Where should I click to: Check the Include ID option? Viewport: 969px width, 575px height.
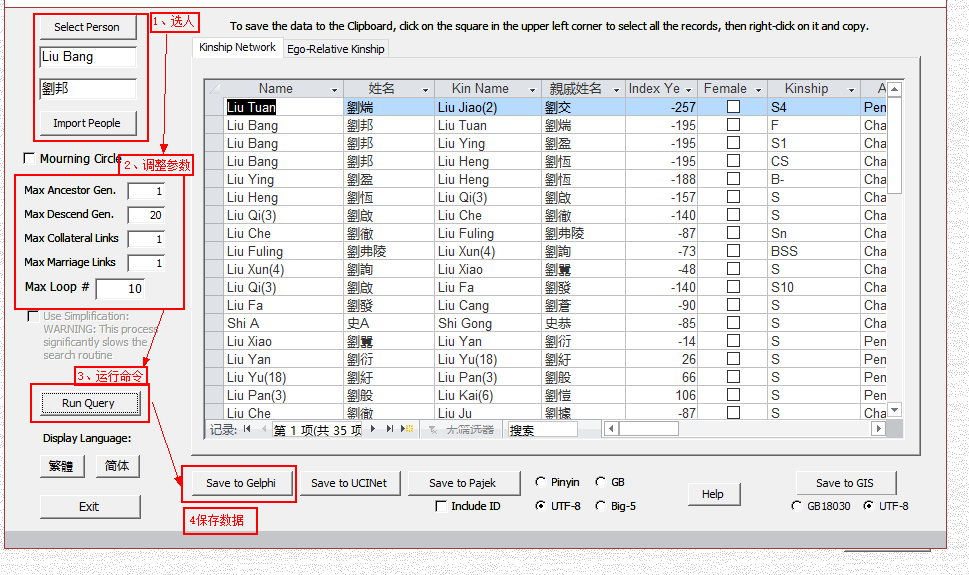[441, 506]
